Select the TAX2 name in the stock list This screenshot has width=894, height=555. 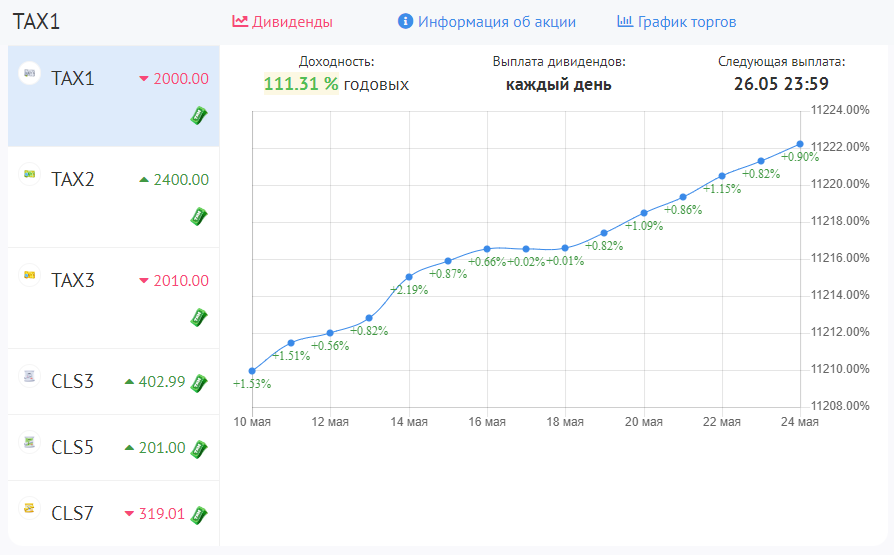click(x=73, y=180)
